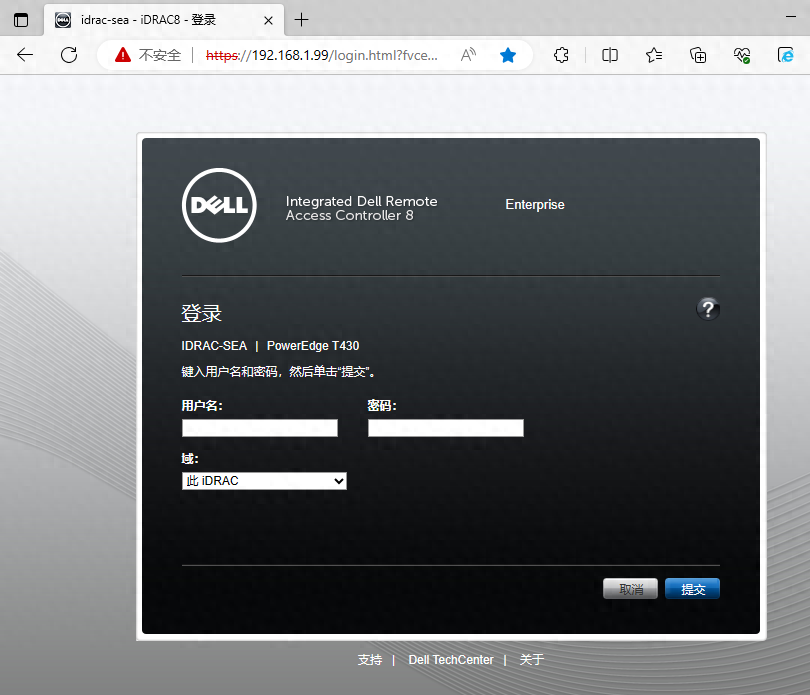Click the Read aloud icon
The width and height of the screenshot is (810, 695).
point(468,56)
